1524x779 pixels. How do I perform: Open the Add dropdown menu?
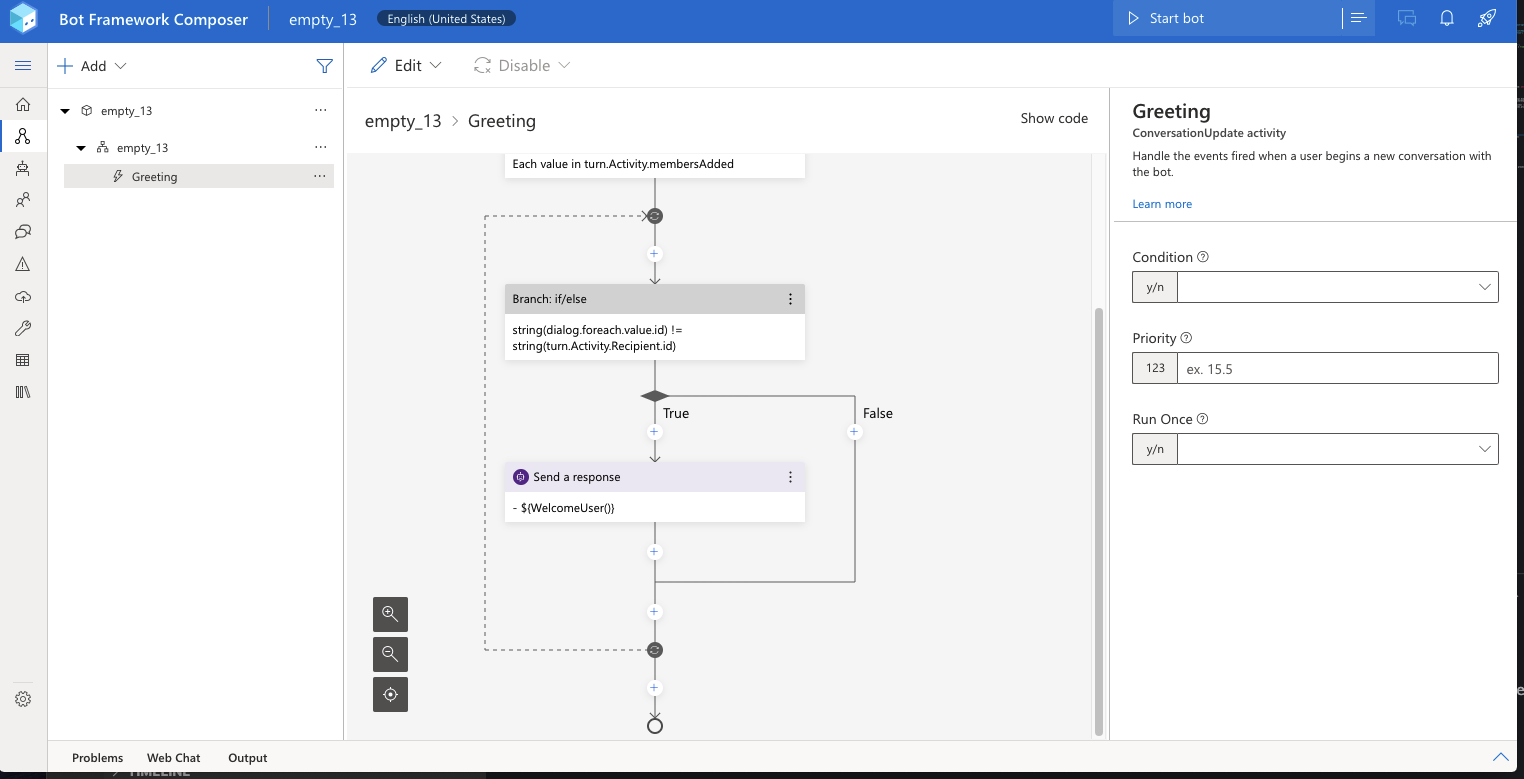[92, 66]
